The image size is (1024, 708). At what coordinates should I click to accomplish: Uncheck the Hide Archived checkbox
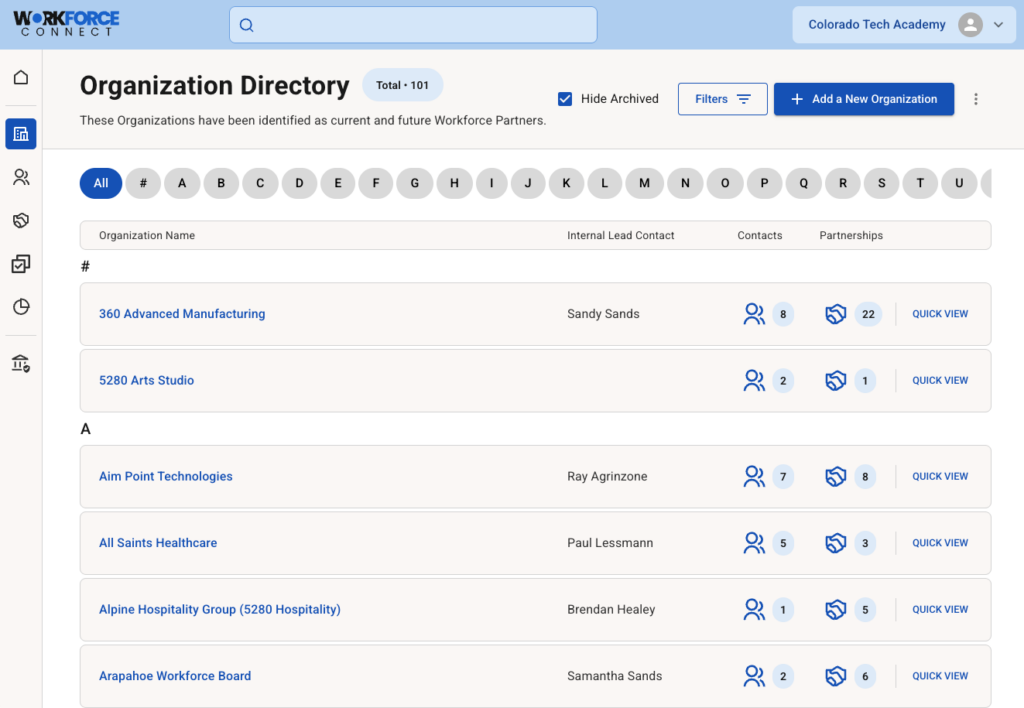(565, 99)
